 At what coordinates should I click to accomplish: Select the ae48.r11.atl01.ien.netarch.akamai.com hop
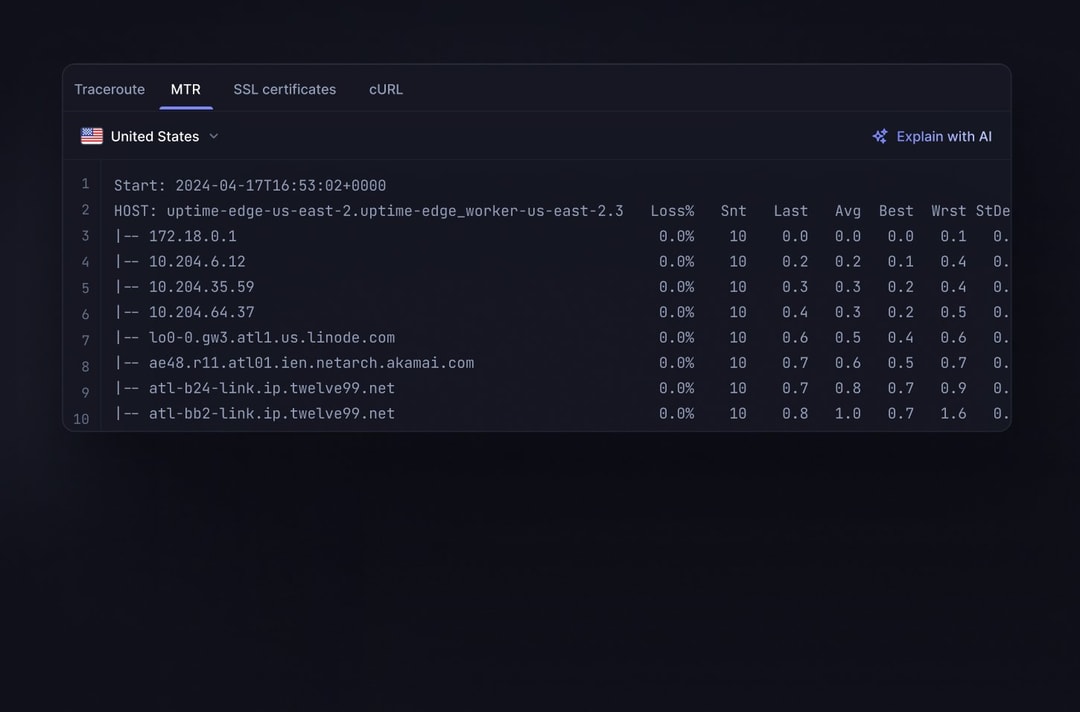tap(311, 363)
